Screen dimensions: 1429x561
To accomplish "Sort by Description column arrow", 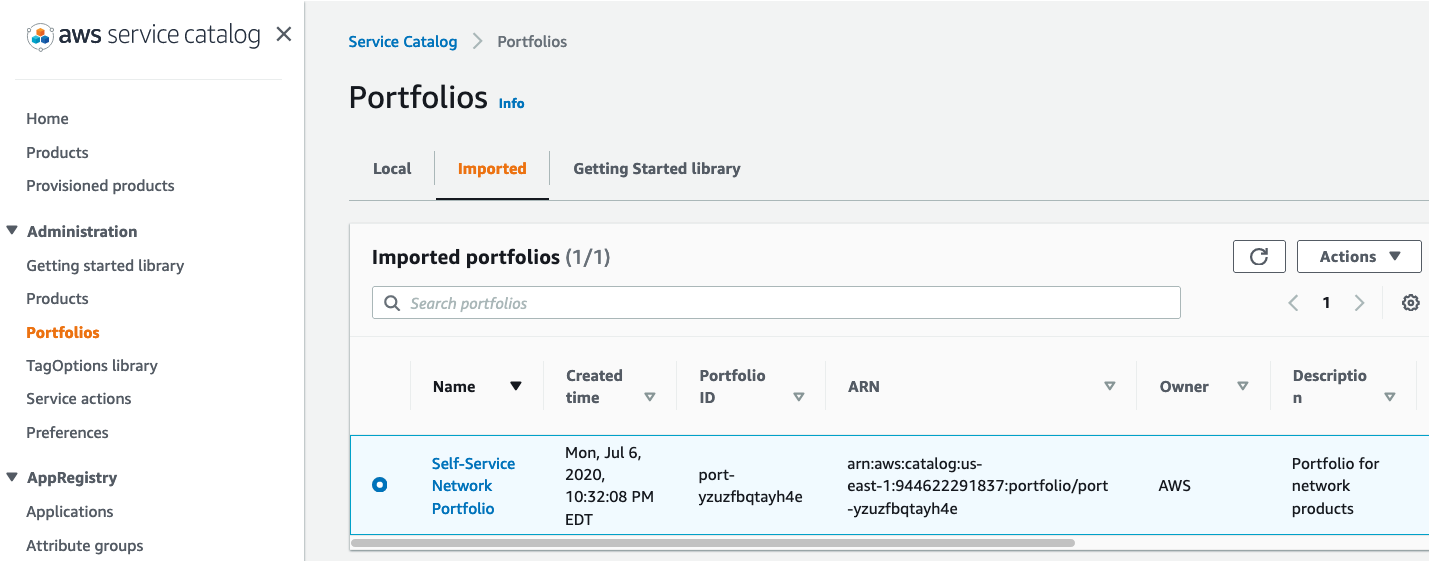I will point(1389,397).
